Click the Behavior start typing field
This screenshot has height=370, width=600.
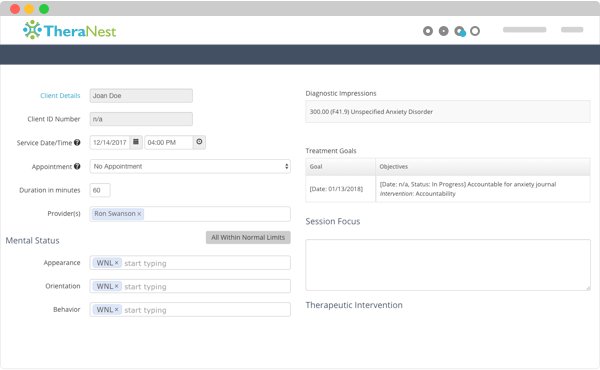click(206, 310)
